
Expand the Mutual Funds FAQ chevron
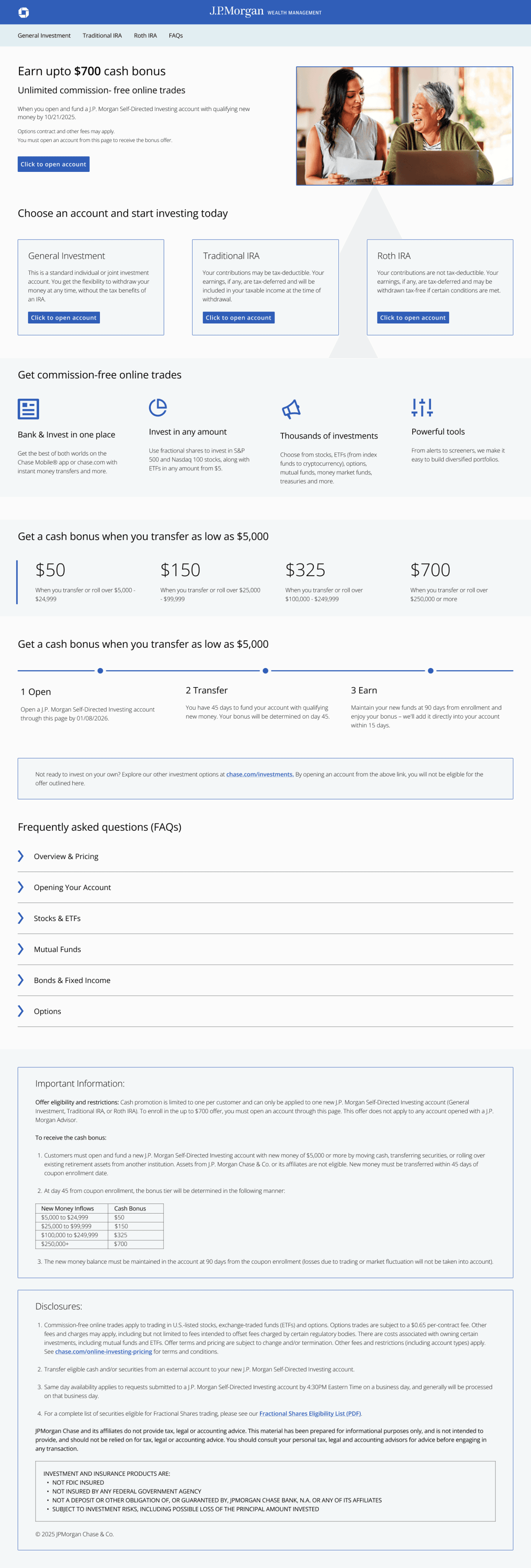pos(21,949)
